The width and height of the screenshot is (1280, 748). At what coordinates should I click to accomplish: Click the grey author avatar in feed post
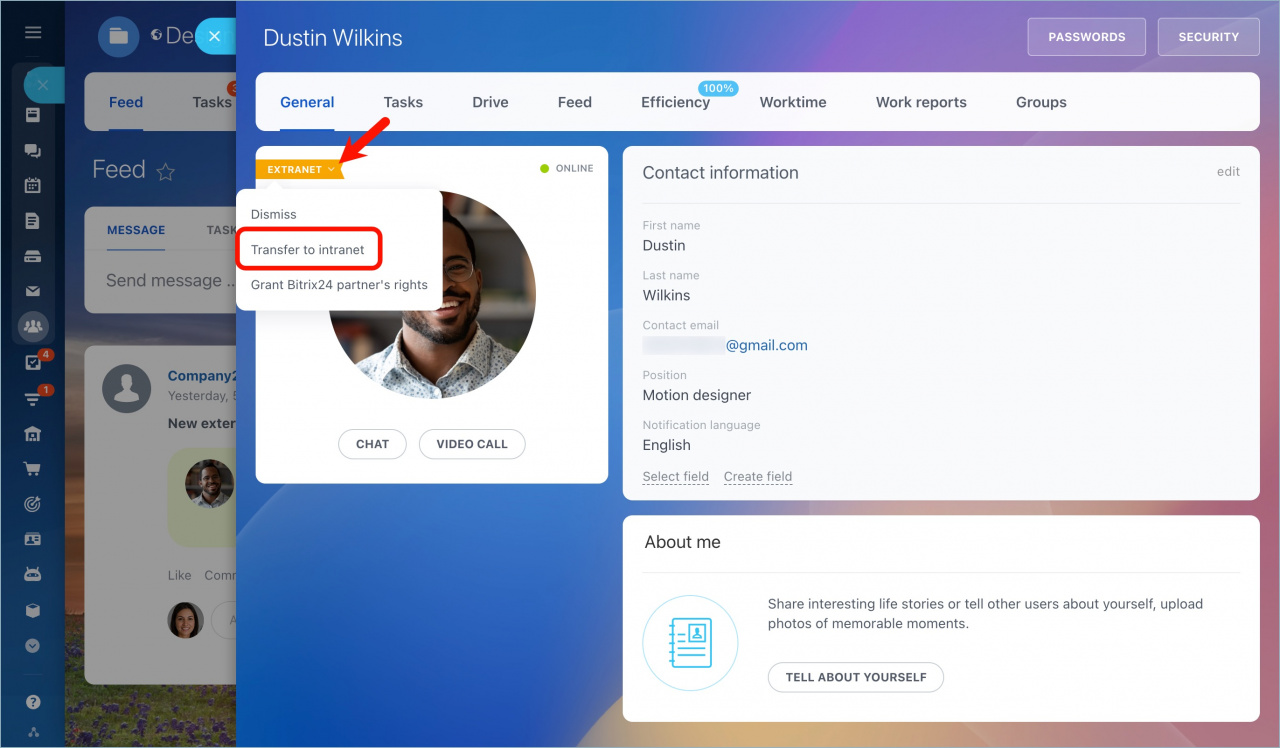point(127,387)
